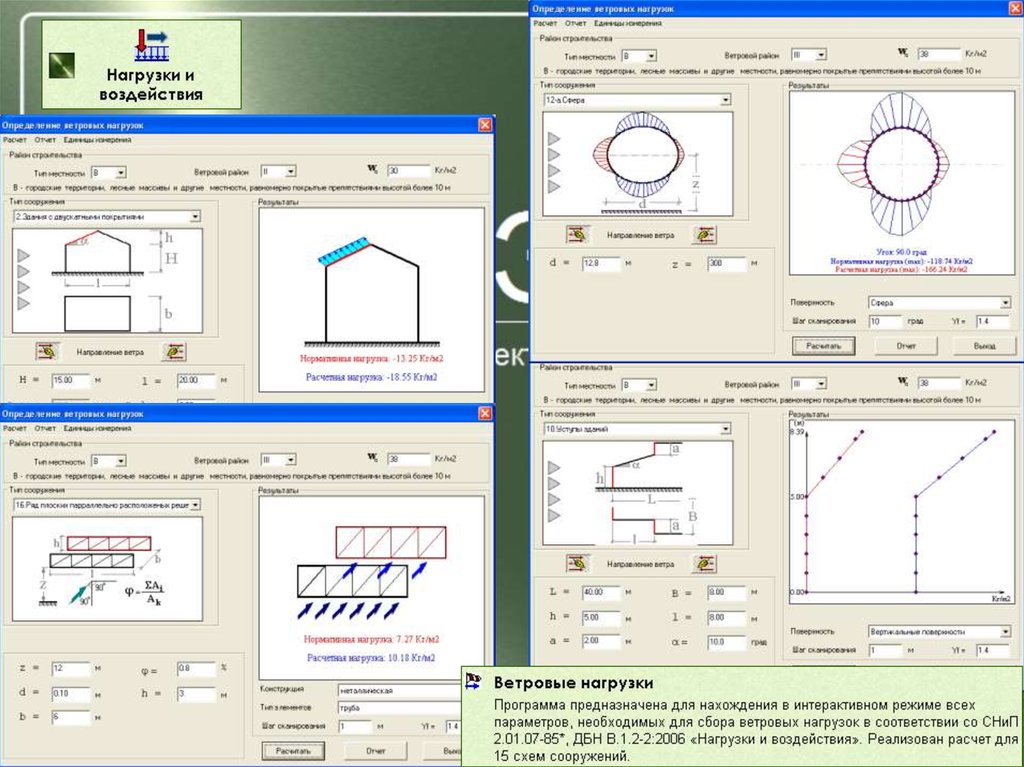This screenshot has width=1024, height=767.
Task: Click right wind direction icon in Сфера window
Action: [706, 235]
